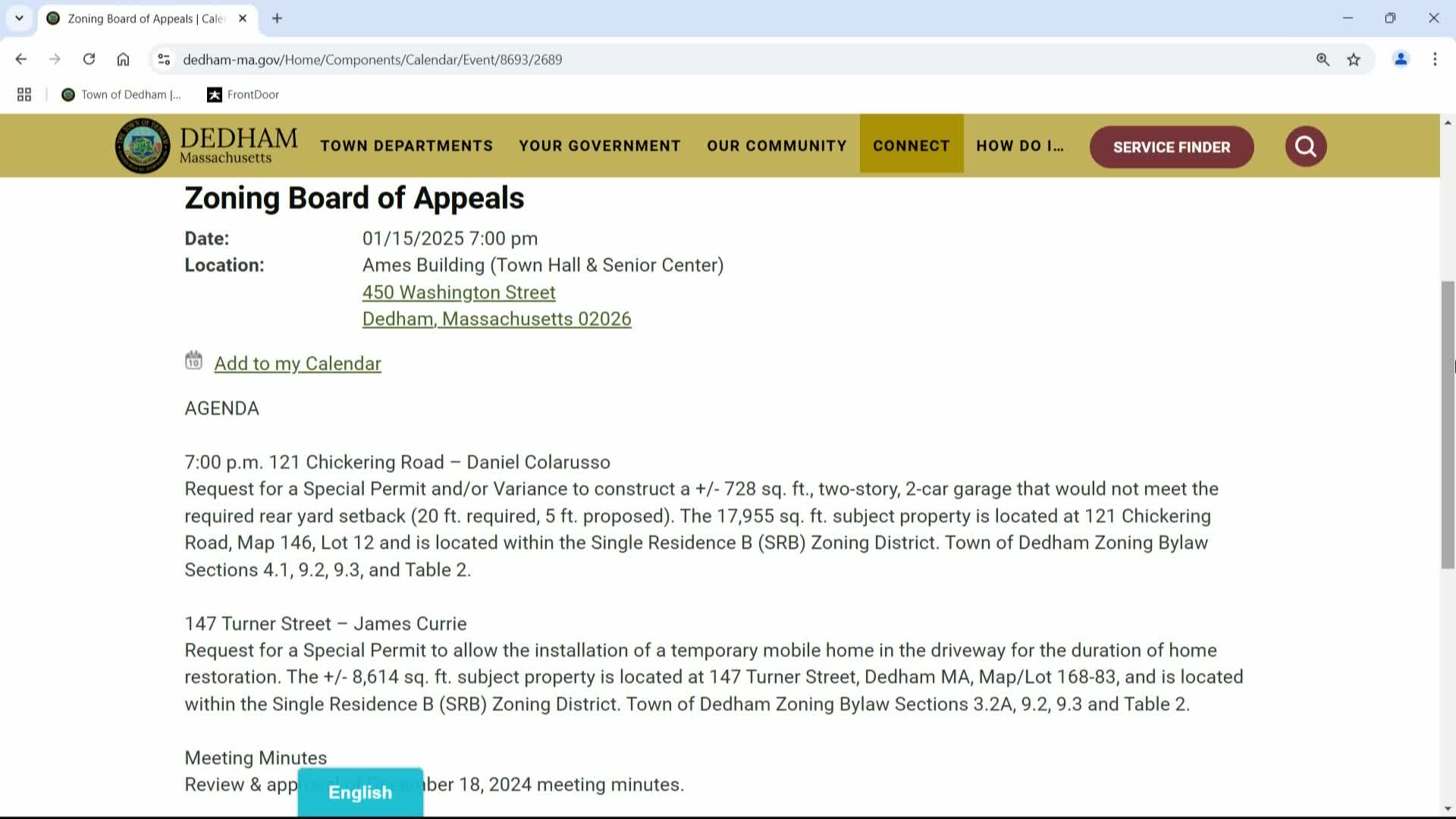Open Your Government menu
The width and height of the screenshot is (1456, 819).
600,146
